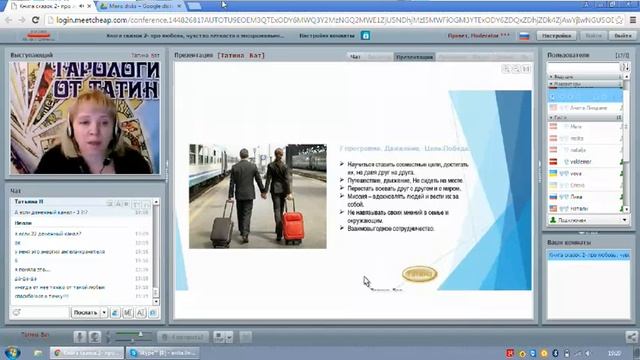Click the zoom-out icon on the presentation
Viewport: 640px width, 360px height.
(x=516, y=69)
